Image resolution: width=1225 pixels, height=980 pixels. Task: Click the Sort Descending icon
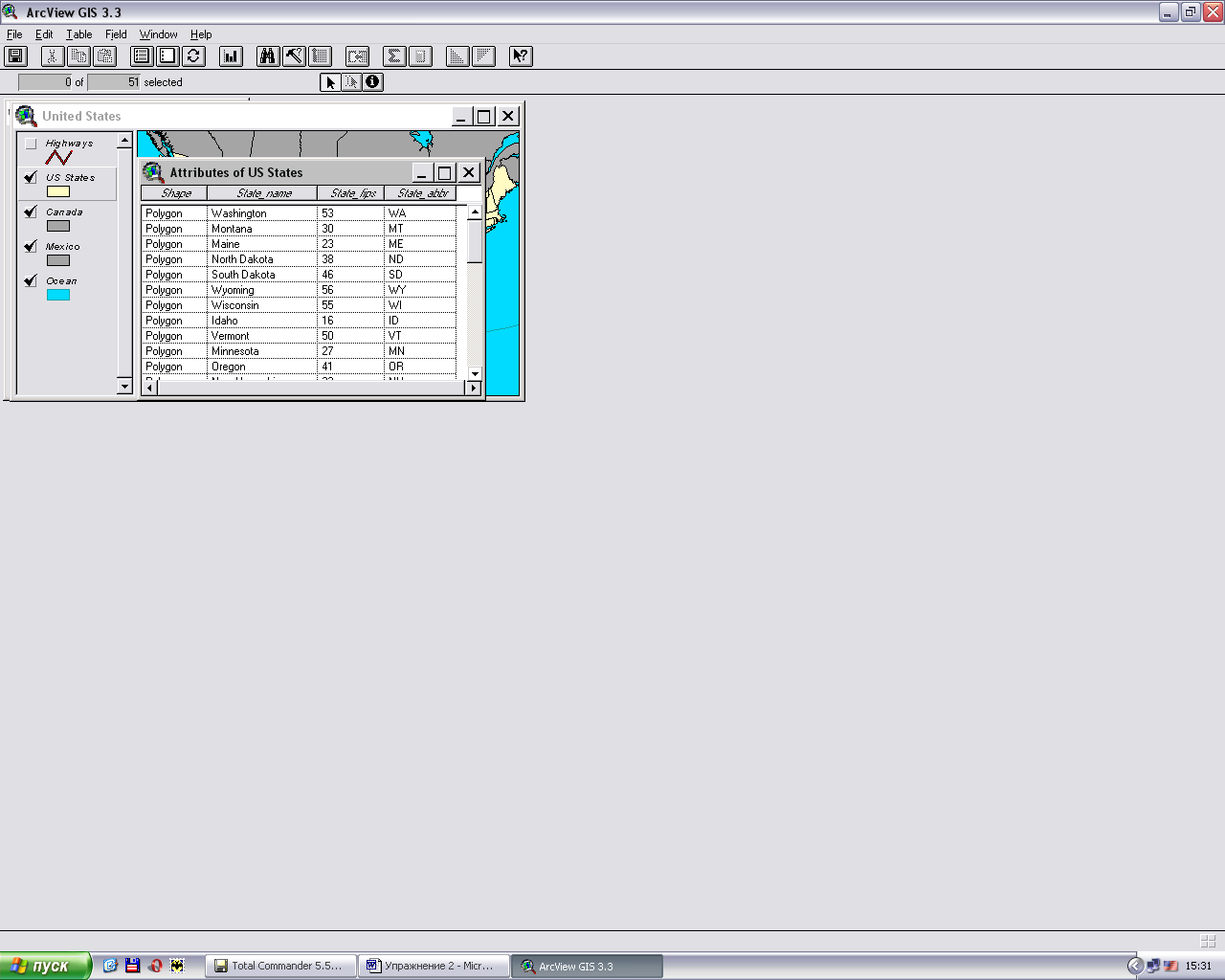pyautogui.click(x=483, y=56)
